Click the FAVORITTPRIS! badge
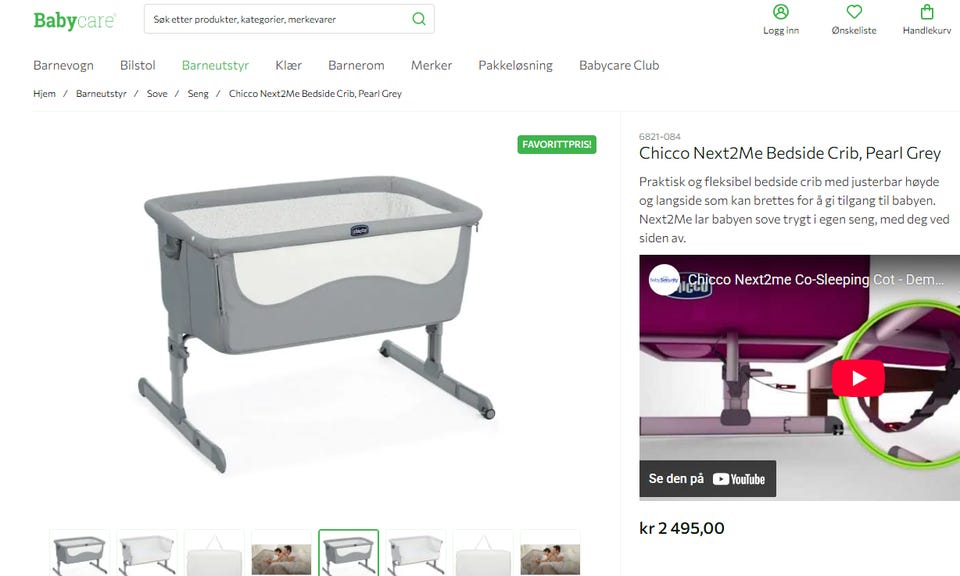960x576 pixels. click(557, 144)
